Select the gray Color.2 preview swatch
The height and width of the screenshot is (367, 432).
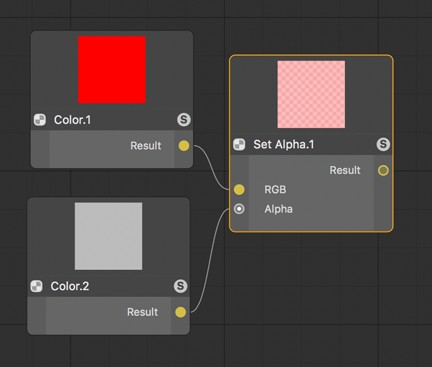(x=109, y=236)
